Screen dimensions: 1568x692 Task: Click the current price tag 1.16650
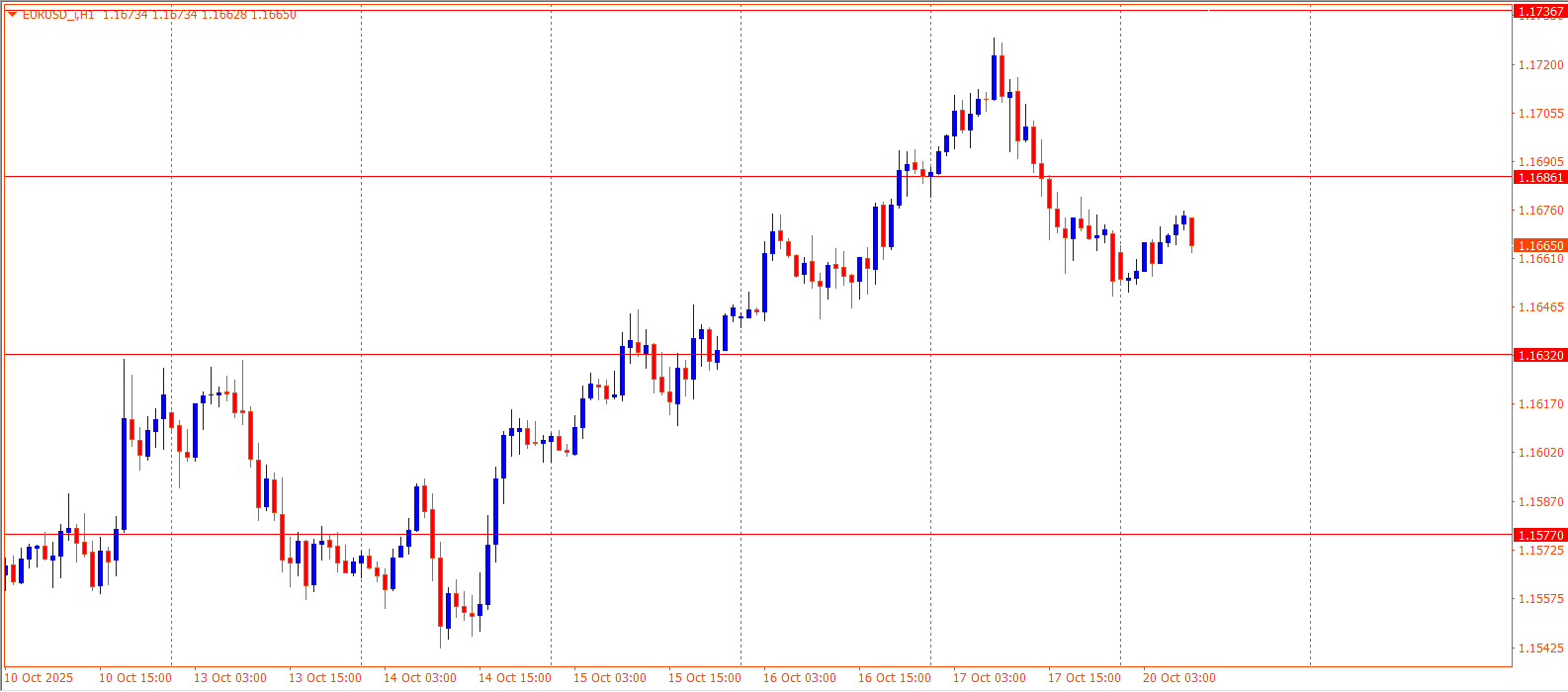click(x=1539, y=245)
